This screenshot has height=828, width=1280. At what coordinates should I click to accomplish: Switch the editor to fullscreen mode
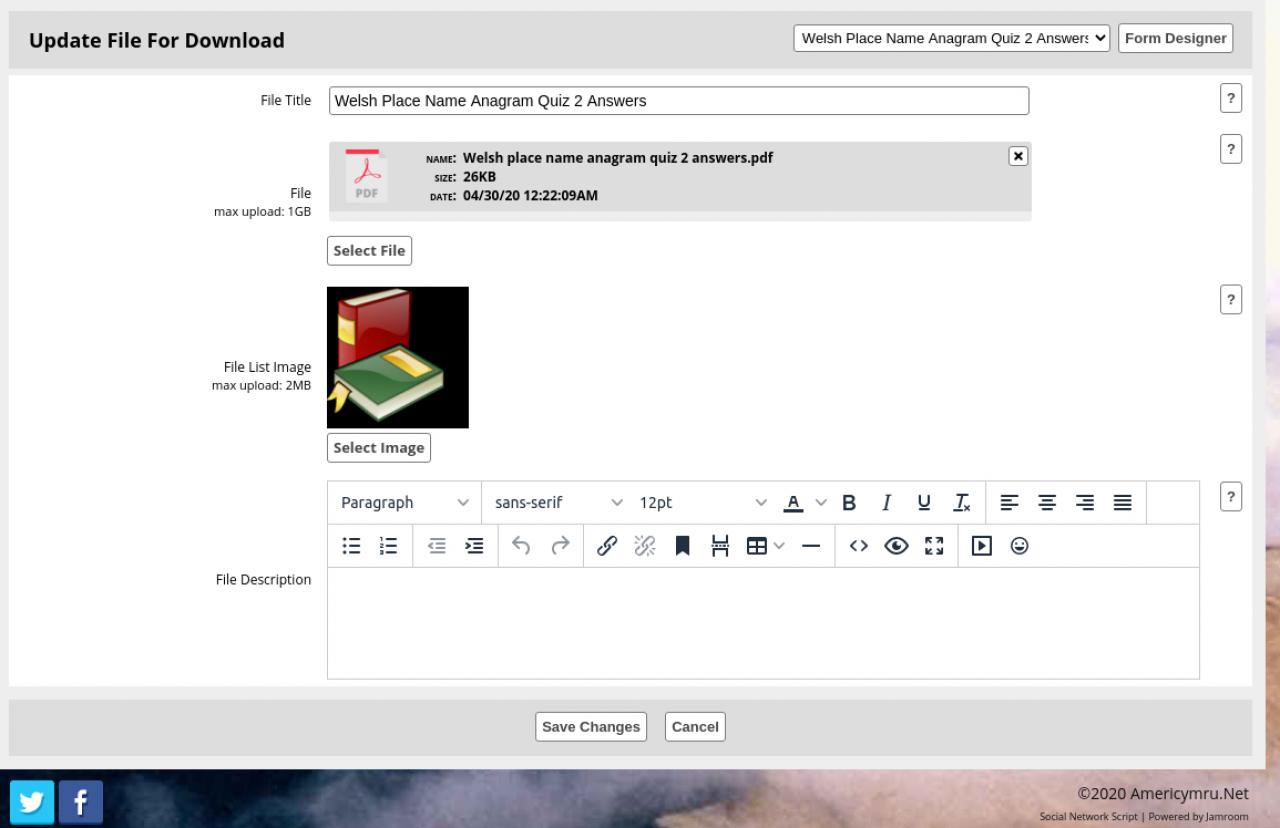(x=934, y=546)
